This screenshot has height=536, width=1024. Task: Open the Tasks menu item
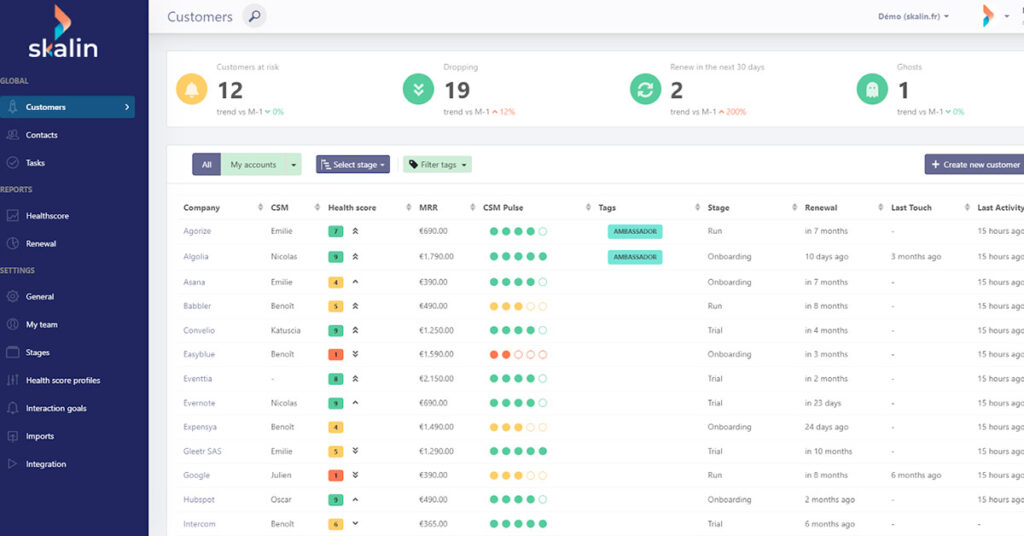35,163
